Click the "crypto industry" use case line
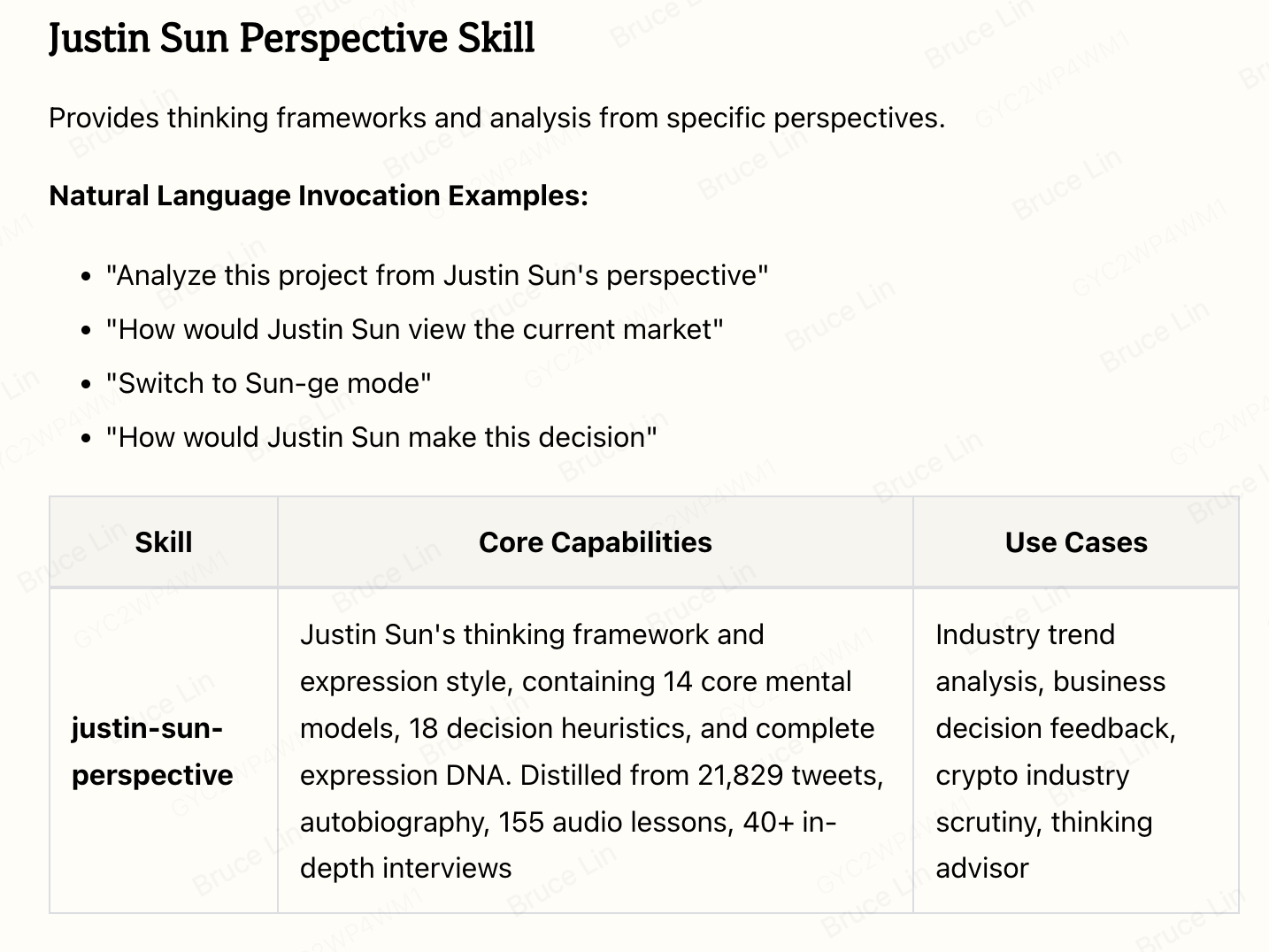1269x952 pixels. 1033,775
